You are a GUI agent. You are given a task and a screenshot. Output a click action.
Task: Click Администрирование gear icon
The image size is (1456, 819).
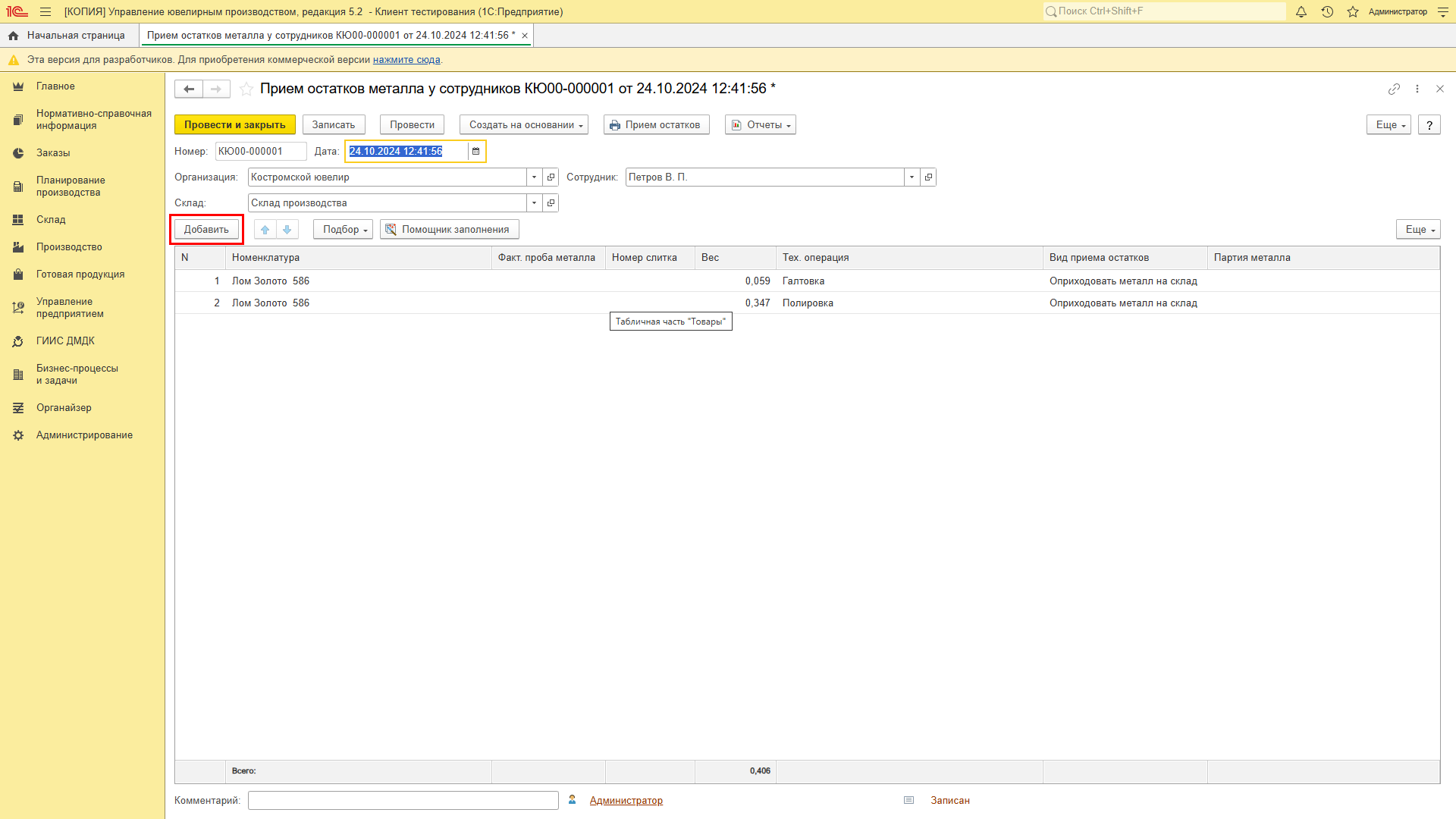(x=18, y=435)
